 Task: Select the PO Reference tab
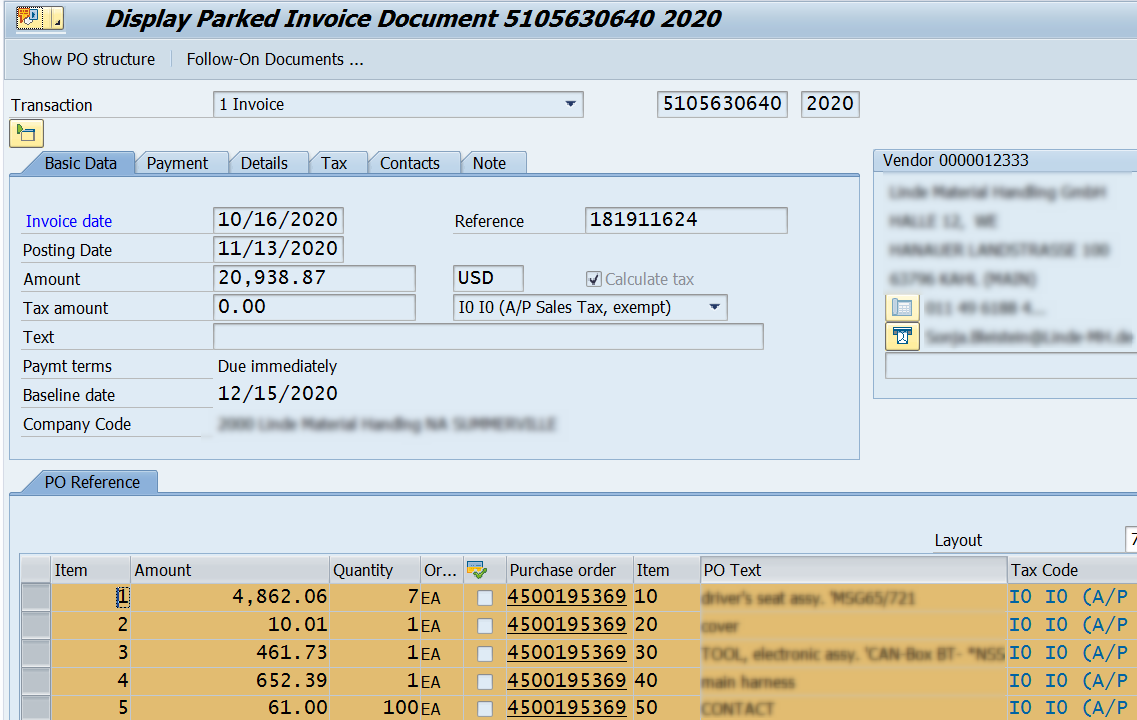[x=92, y=482]
